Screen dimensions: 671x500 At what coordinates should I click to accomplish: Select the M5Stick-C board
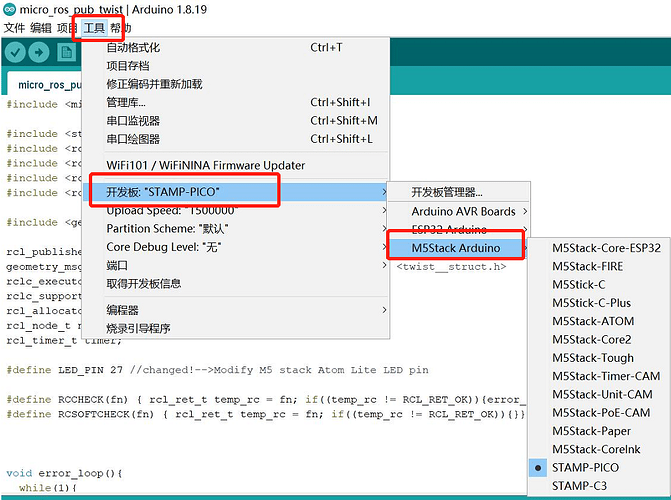(599, 285)
